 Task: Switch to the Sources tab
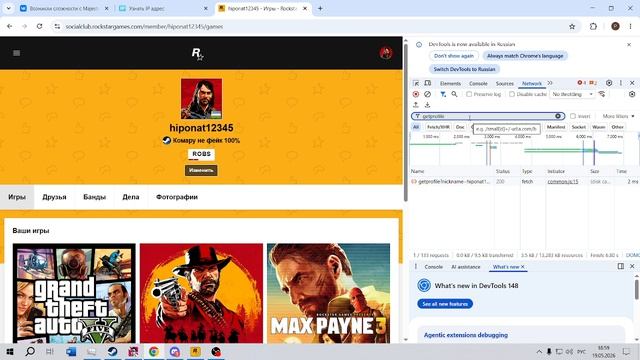coord(504,83)
